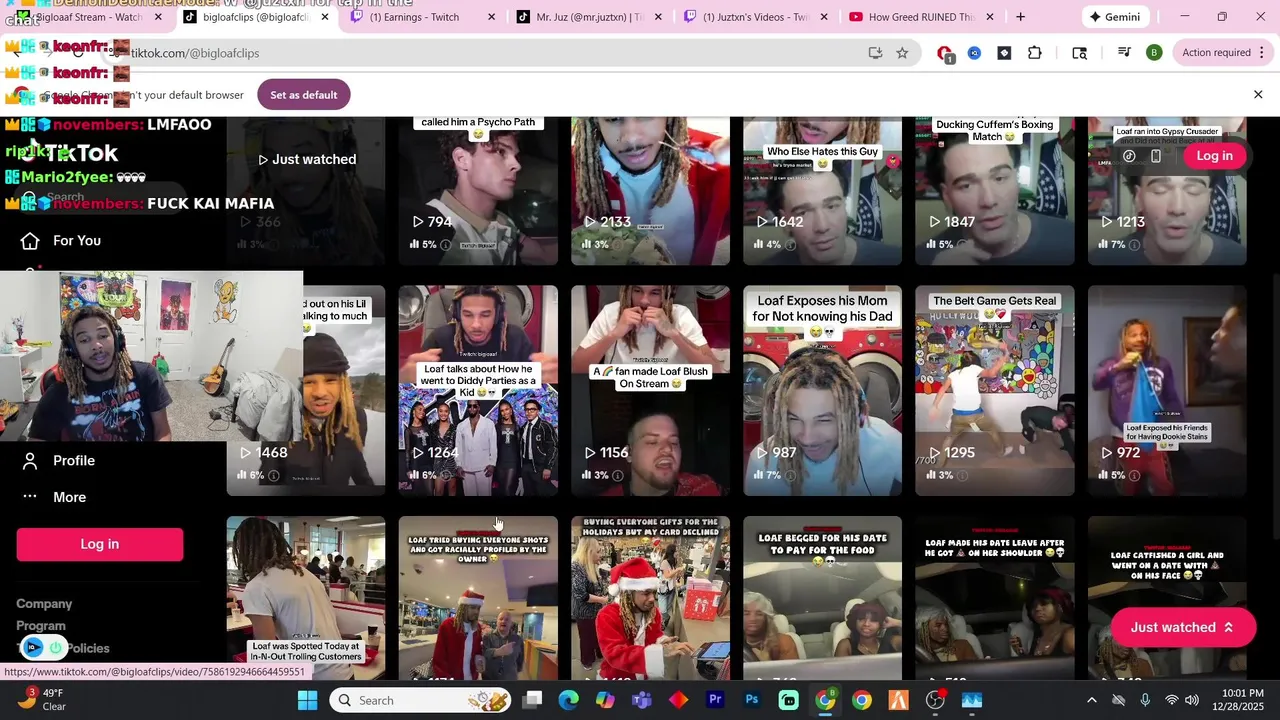Viewport: 1280px width, 720px height.
Task: Show hidden system tray icons chevron
Action: pos(1092,700)
